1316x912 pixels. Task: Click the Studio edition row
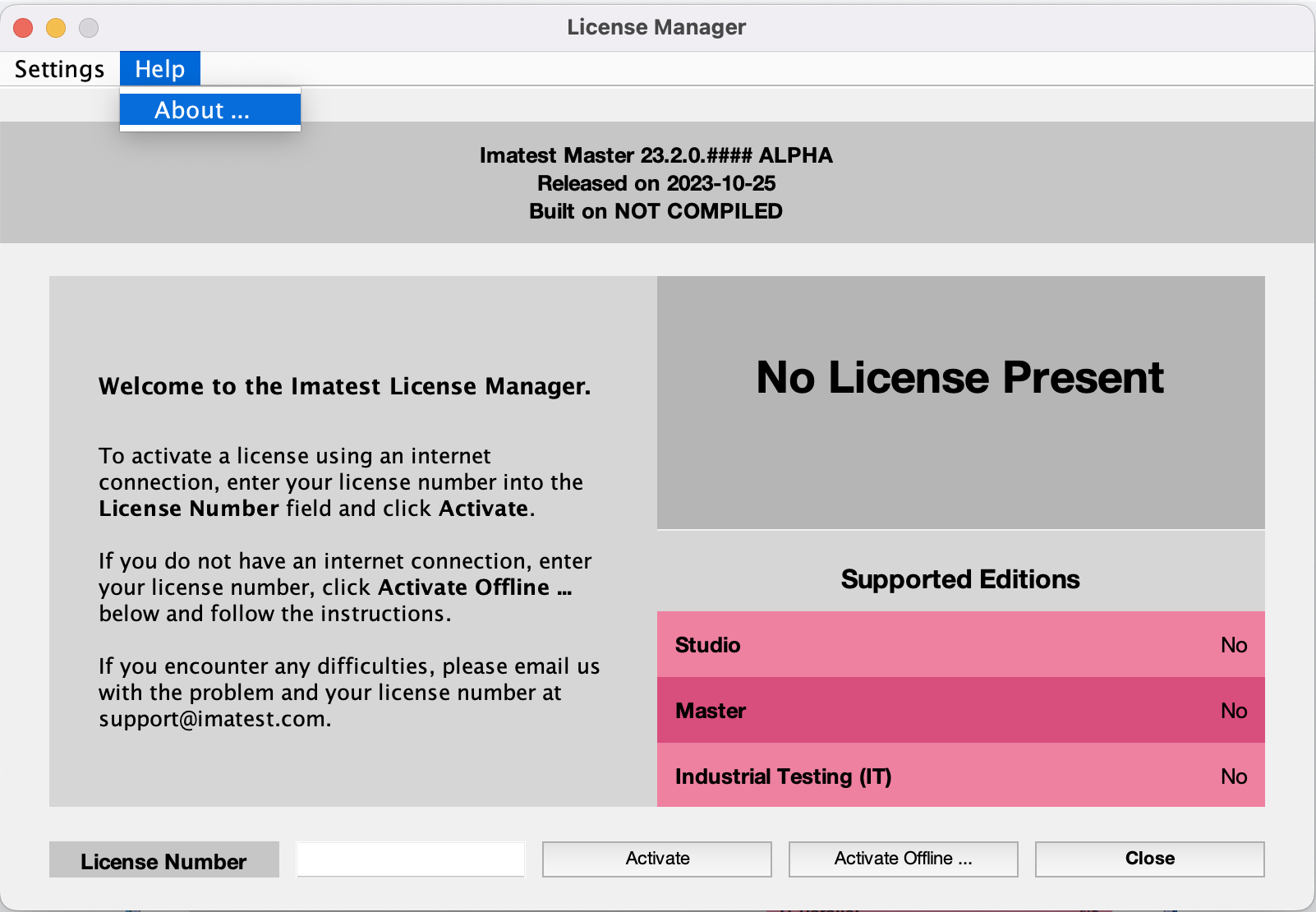point(961,644)
